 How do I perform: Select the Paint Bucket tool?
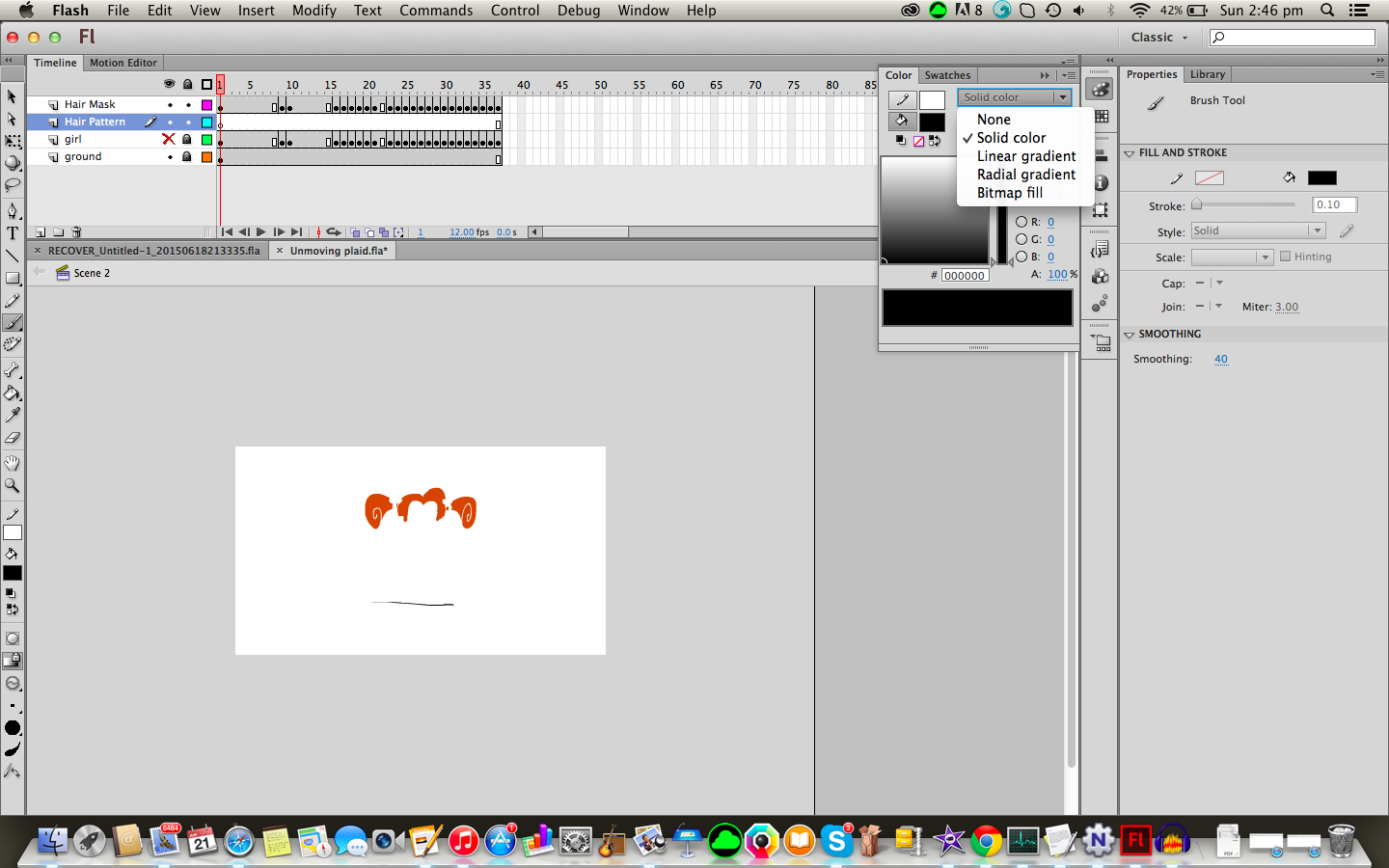(x=13, y=393)
